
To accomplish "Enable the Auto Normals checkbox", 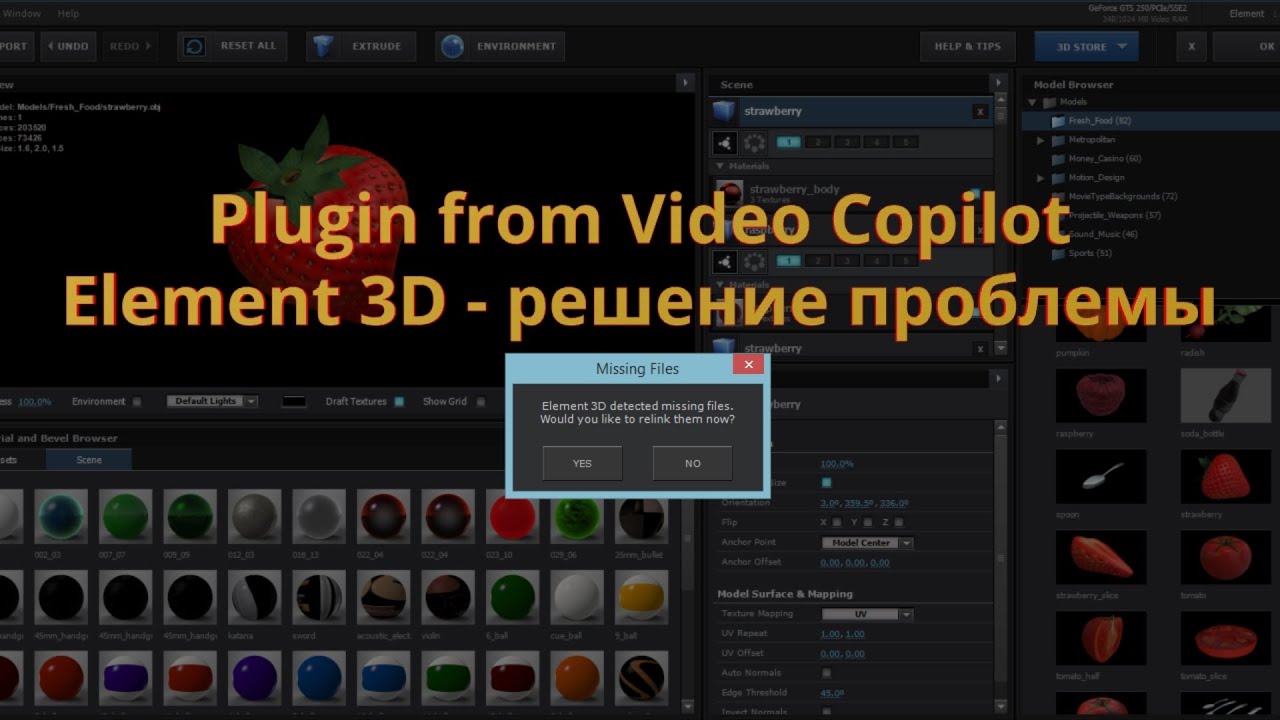I will [x=826, y=673].
